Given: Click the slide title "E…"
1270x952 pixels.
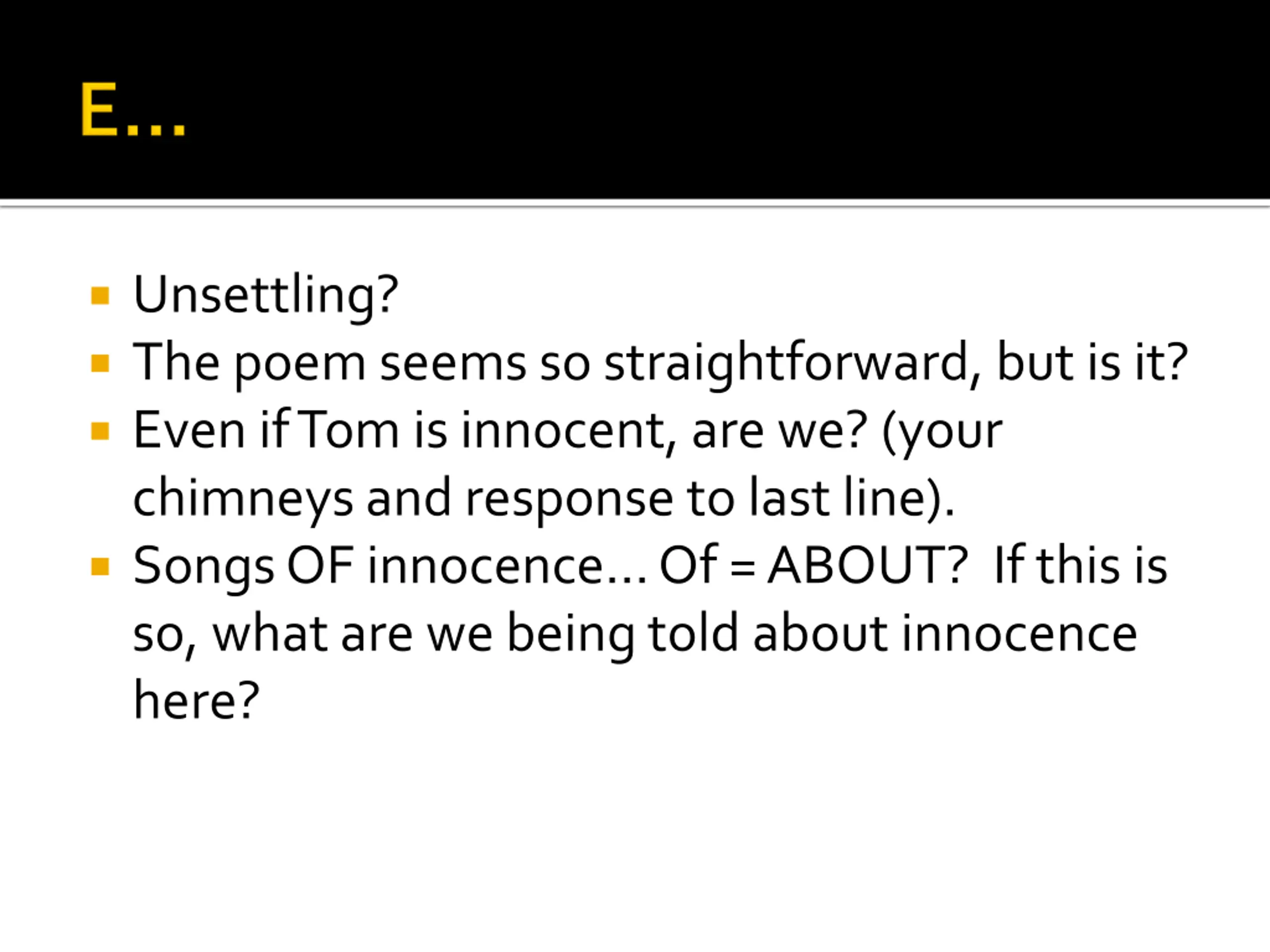Looking at the screenshot, I should 132,110.
